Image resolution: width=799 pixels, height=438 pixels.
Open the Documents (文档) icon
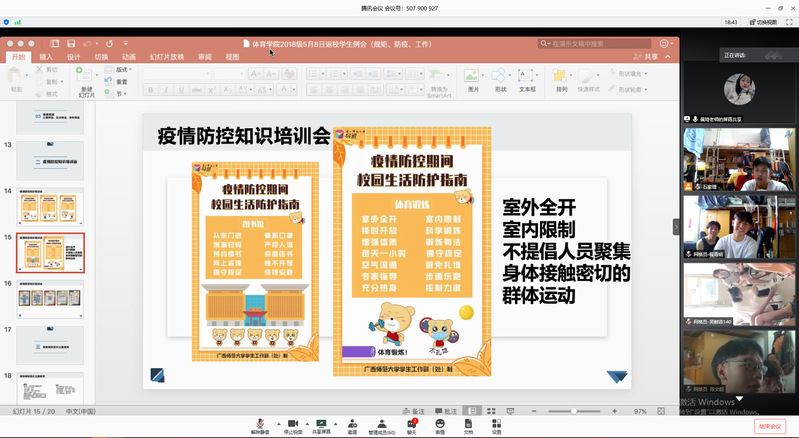pos(468,424)
